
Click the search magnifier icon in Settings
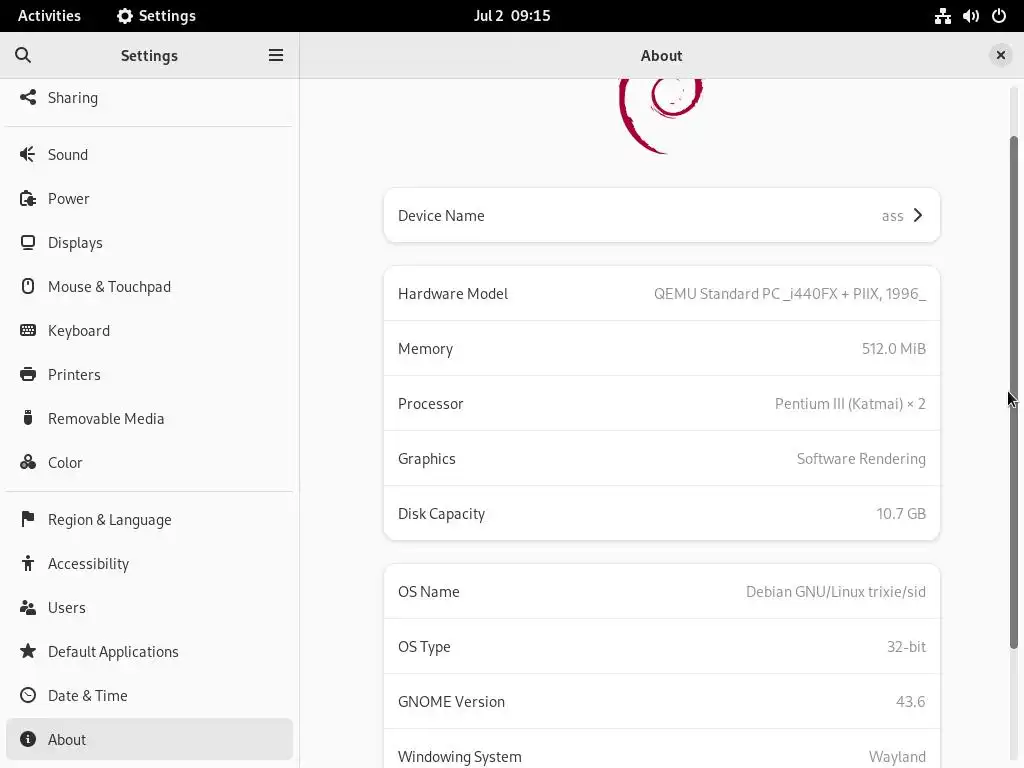(23, 55)
